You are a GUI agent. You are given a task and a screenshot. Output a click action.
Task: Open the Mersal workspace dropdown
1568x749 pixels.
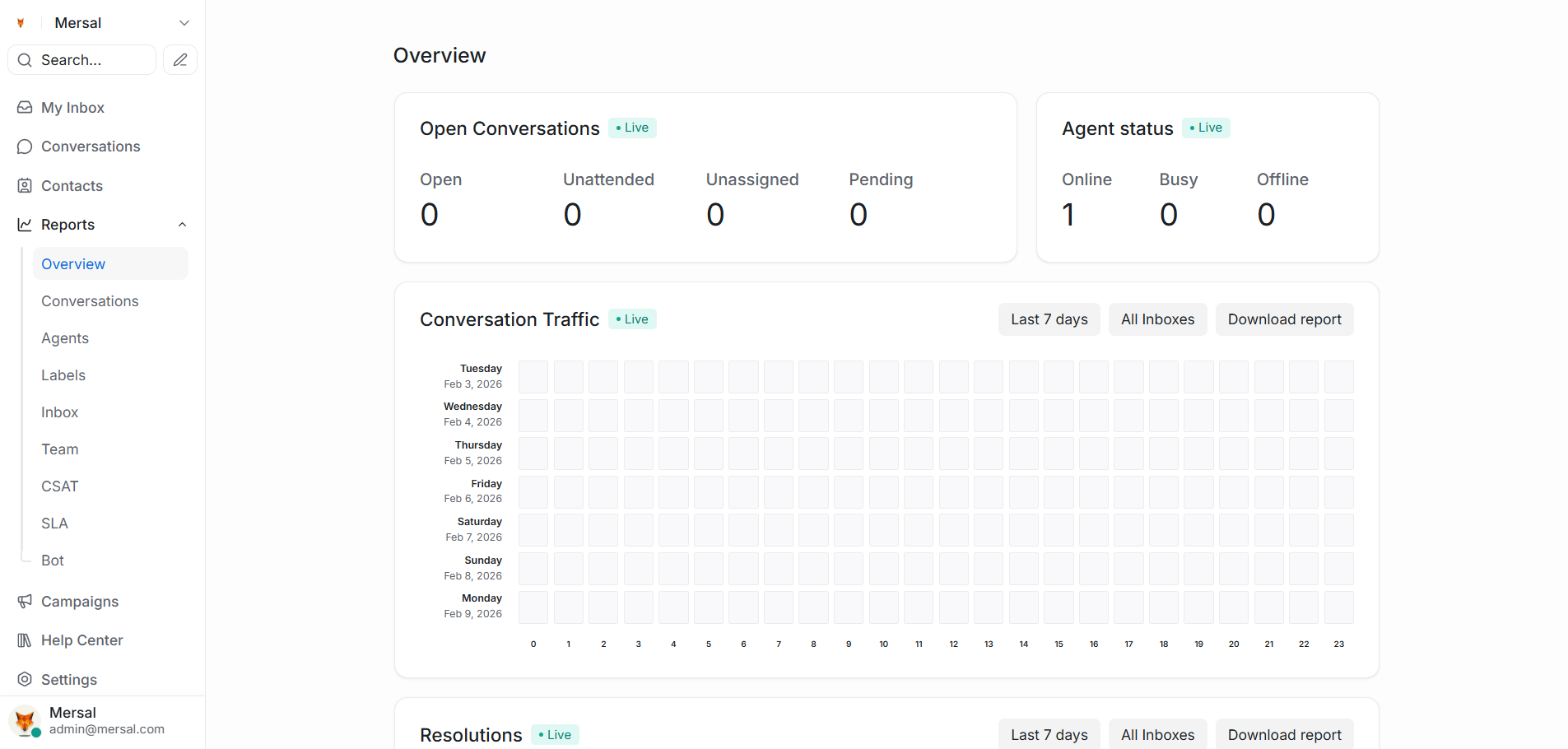pyautogui.click(x=184, y=22)
